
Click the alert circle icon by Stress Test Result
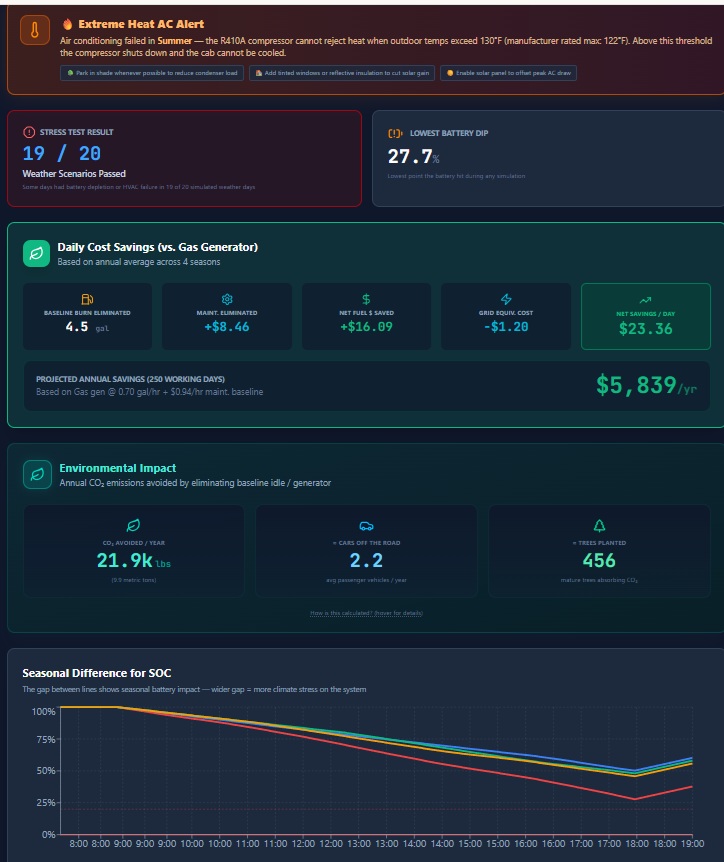tap(29, 132)
